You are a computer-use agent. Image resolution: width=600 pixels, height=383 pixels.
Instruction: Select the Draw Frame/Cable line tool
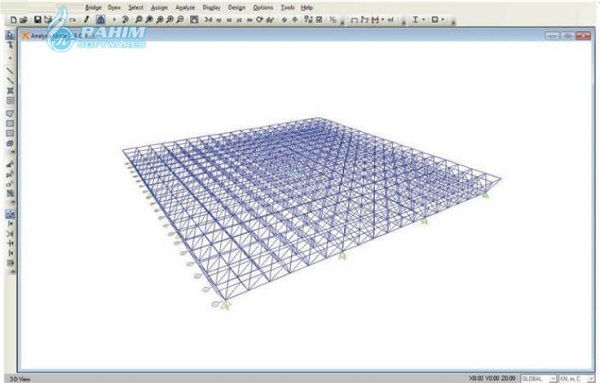pos(10,71)
